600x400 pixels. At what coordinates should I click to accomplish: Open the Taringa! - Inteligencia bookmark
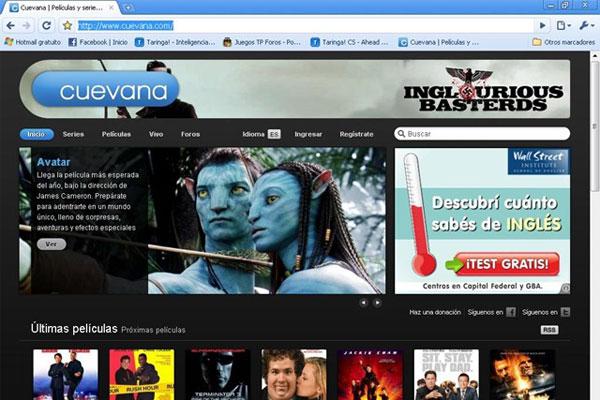(175, 42)
